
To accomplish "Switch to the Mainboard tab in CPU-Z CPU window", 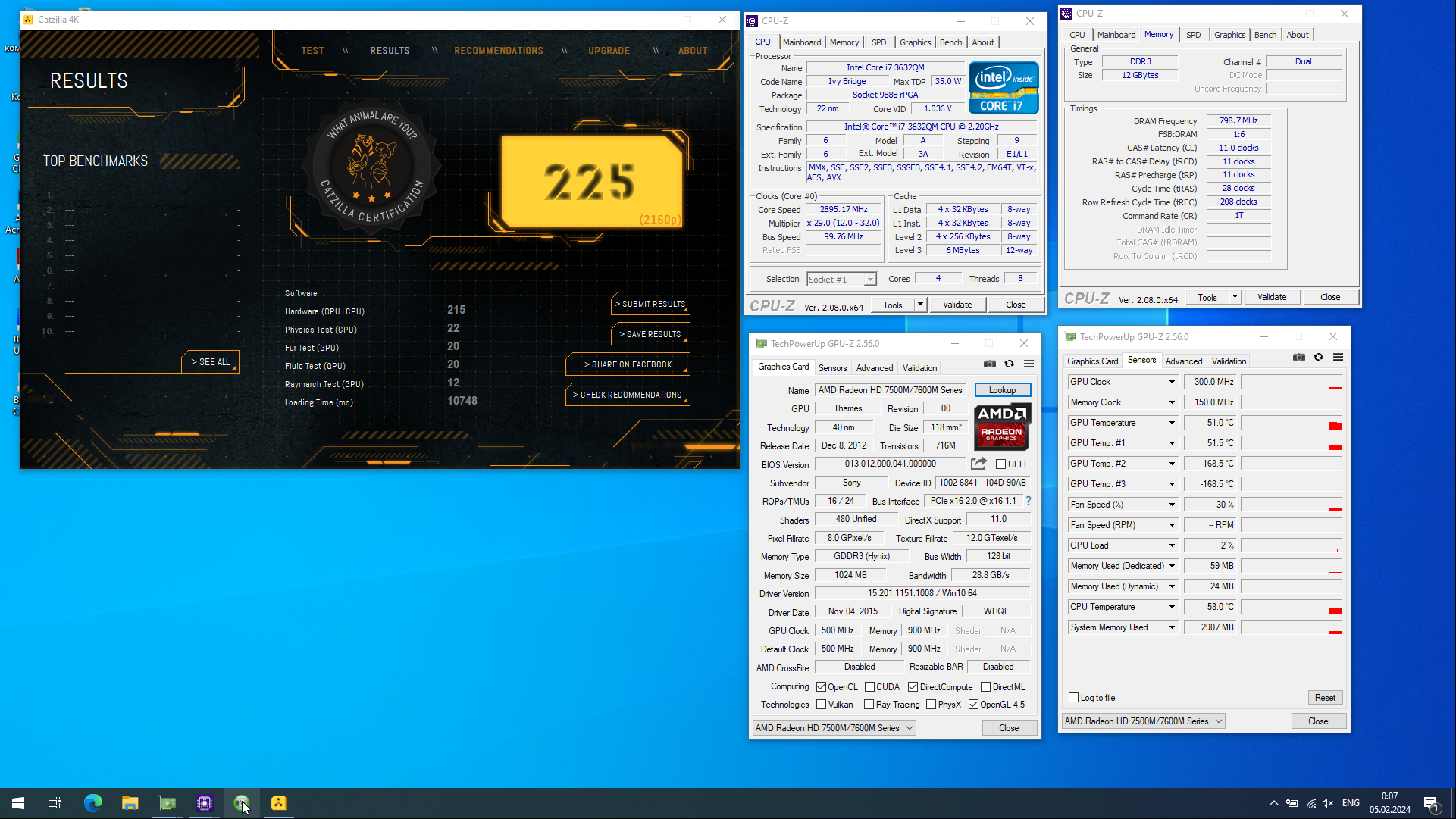I will [802, 42].
